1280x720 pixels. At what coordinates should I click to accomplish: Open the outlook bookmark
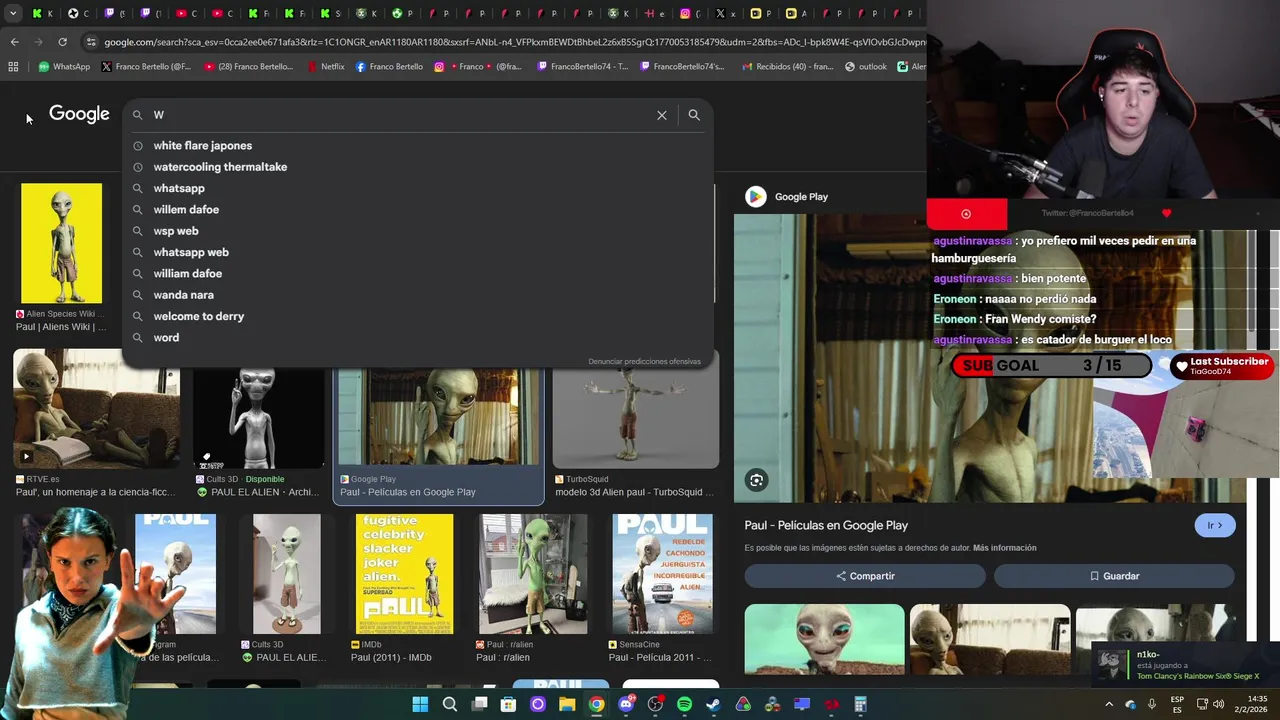pyautogui.click(x=866, y=67)
